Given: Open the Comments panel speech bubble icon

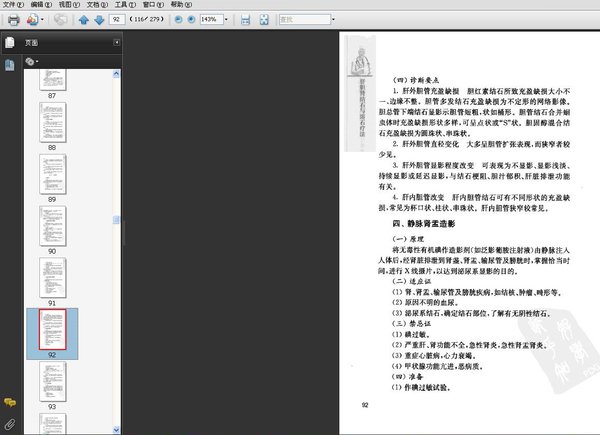Looking at the screenshot, I should 10,402.
